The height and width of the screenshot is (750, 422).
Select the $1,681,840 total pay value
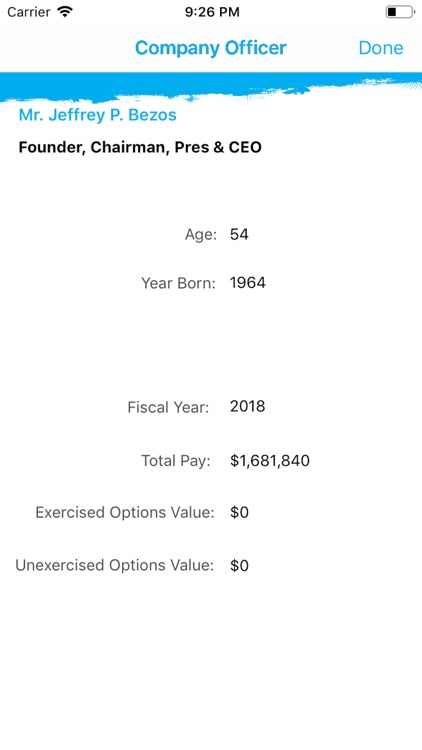click(270, 461)
